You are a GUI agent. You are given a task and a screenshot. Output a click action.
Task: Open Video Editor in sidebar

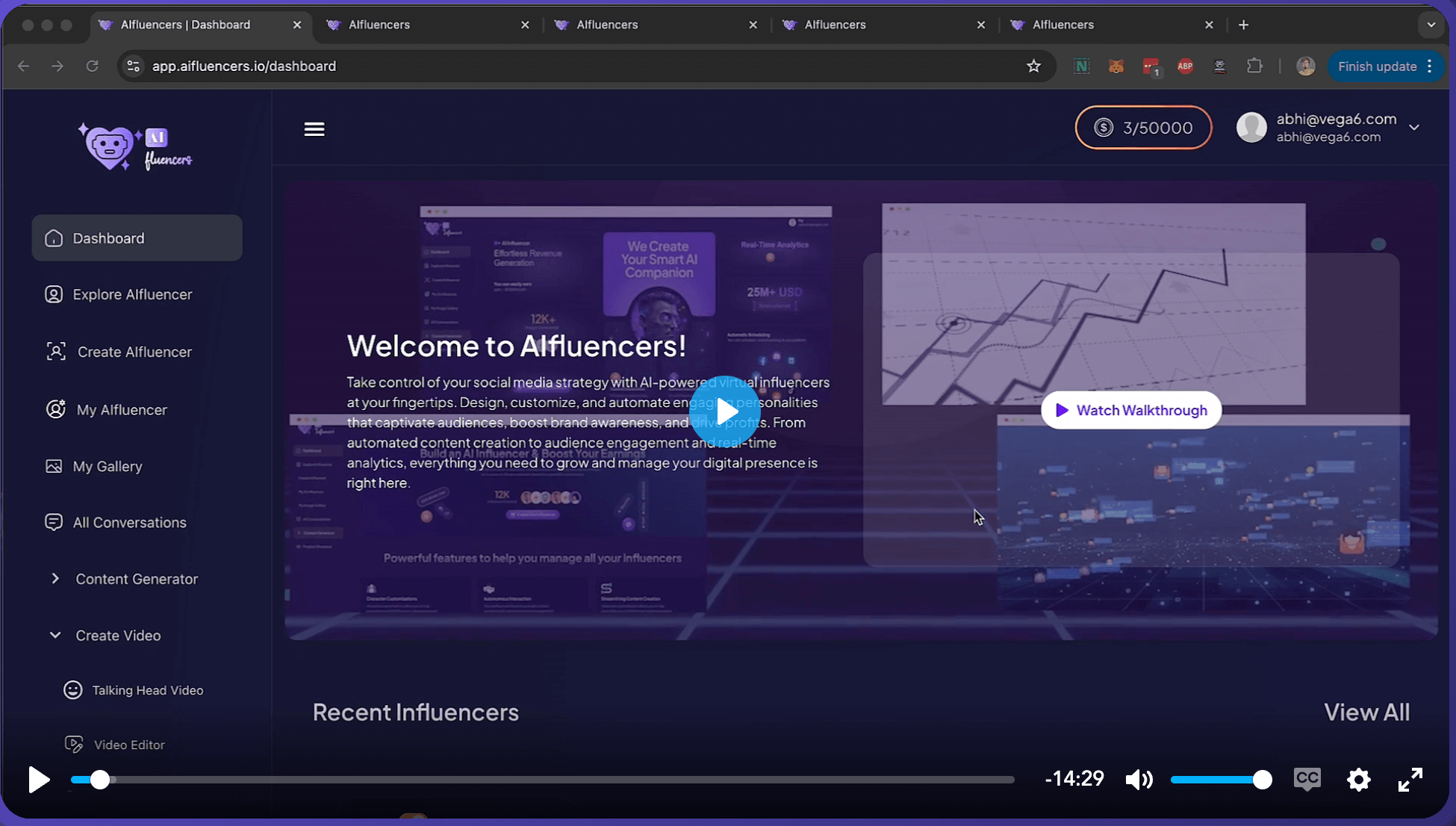tap(128, 745)
